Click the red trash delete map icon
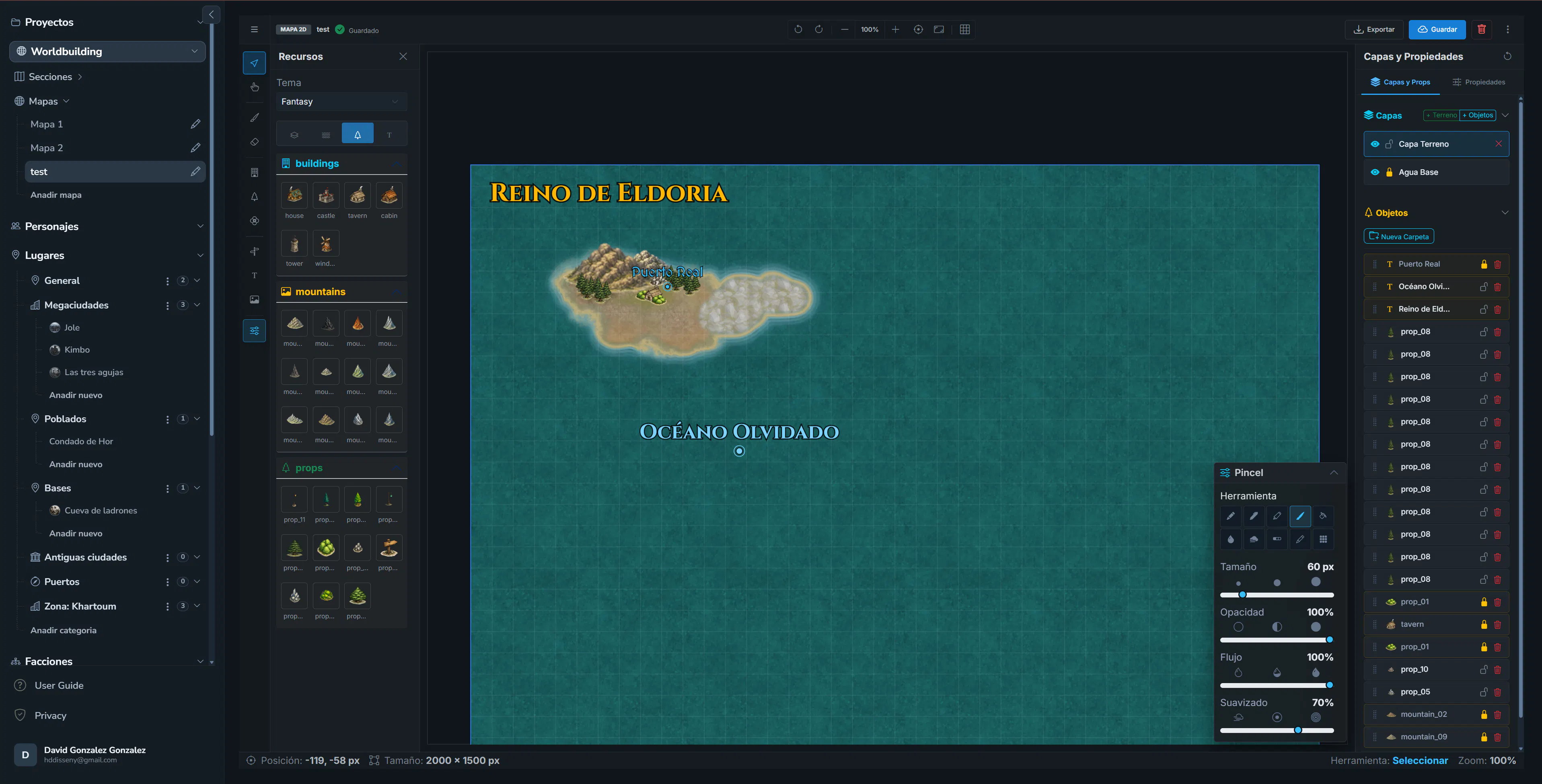Viewport: 1542px width, 784px height. [x=1482, y=29]
